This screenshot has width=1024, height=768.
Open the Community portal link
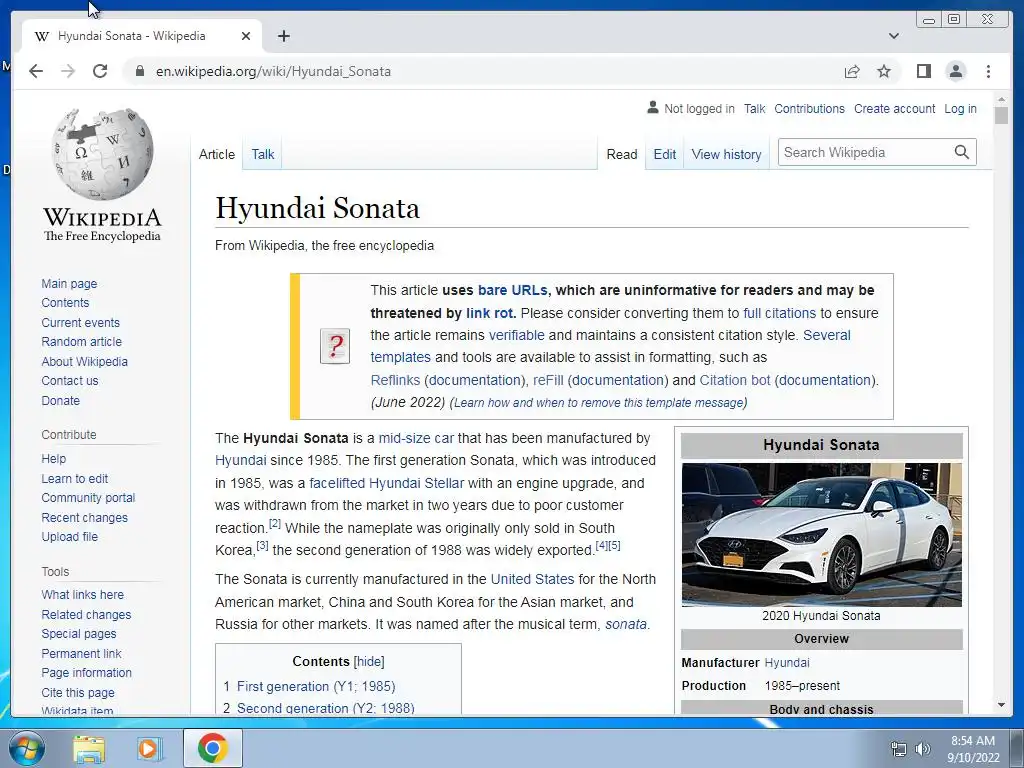pyautogui.click(x=88, y=498)
